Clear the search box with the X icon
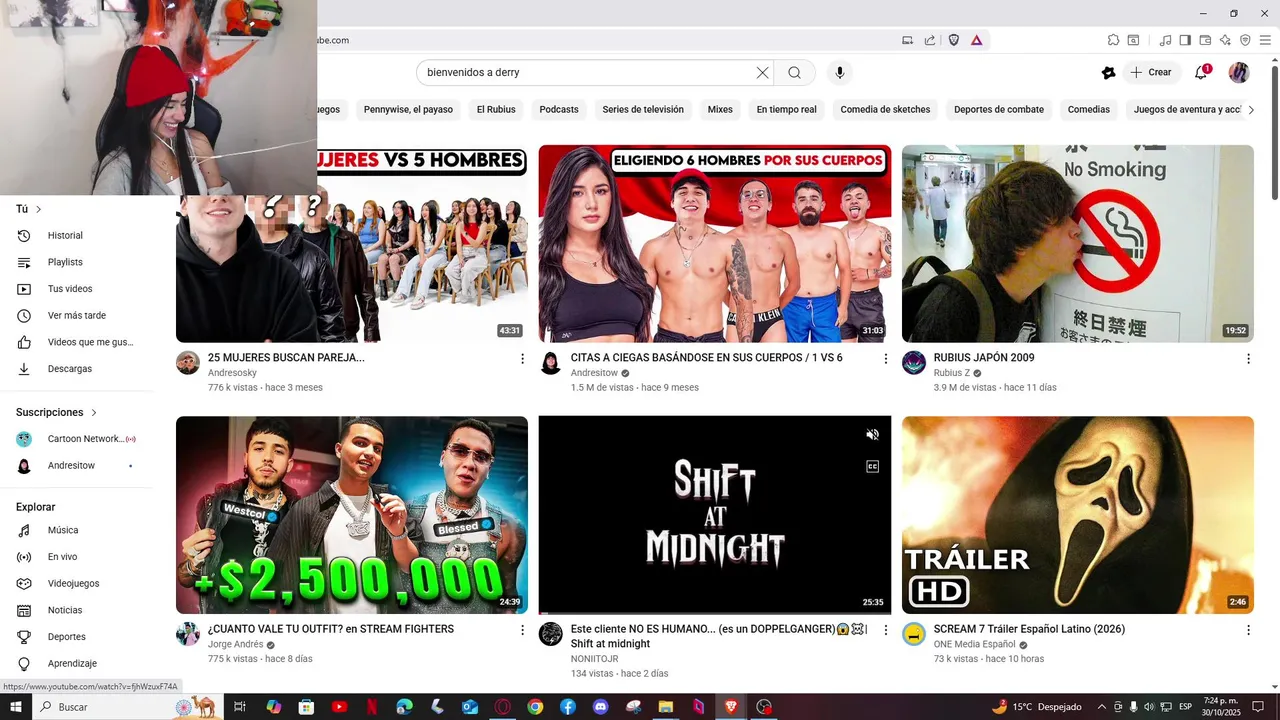Image resolution: width=1280 pixels, height=720 pixels. (x=762, y=72)
